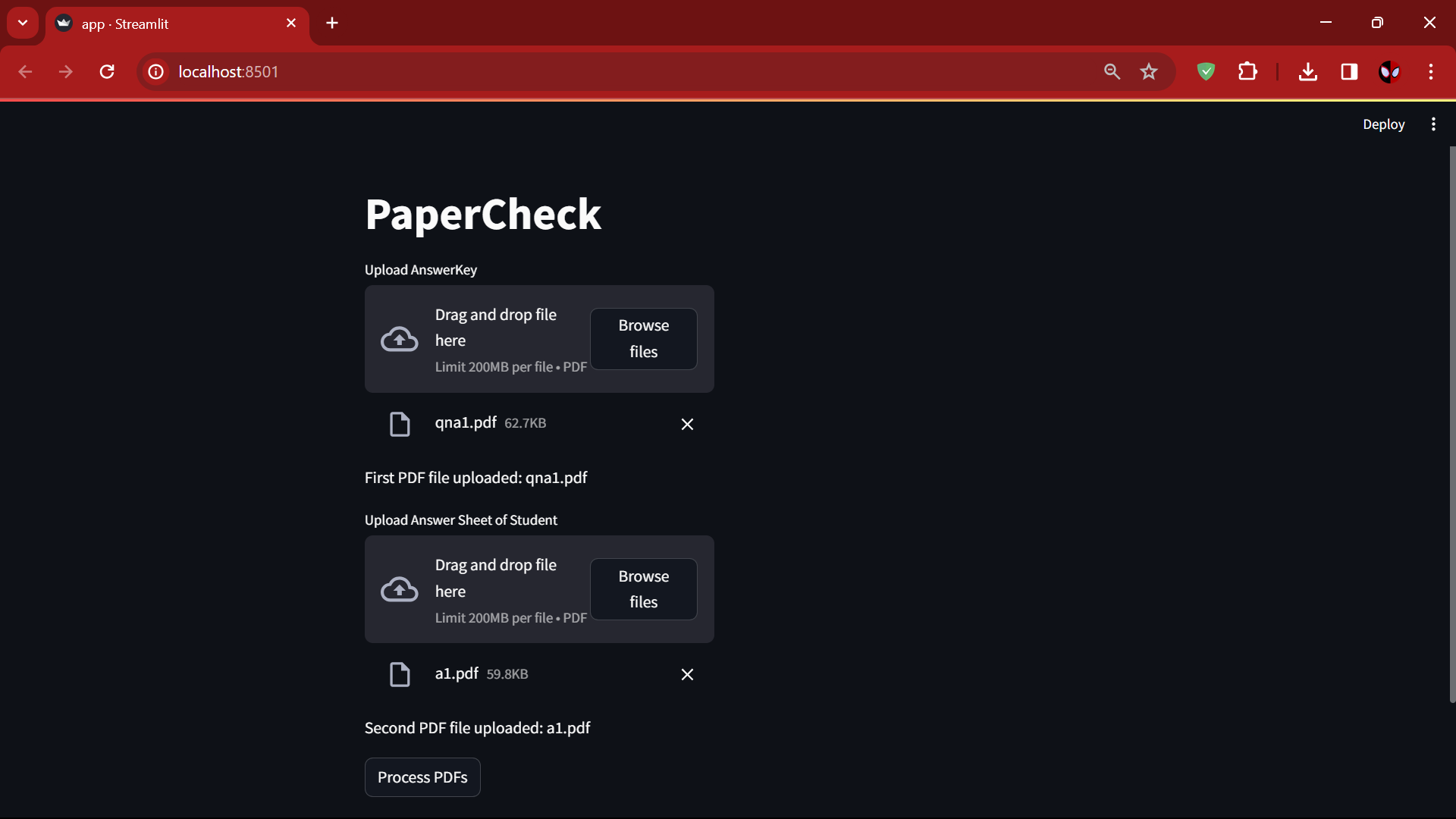Click the Deploy button
1456x819 pixels.
tap(1383, 124)
